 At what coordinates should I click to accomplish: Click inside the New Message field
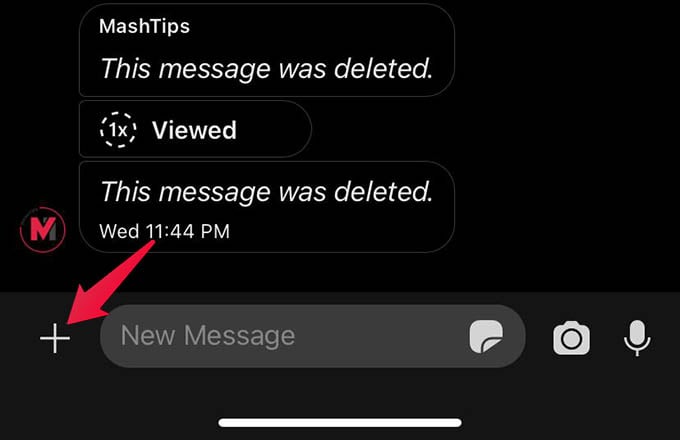313,336
